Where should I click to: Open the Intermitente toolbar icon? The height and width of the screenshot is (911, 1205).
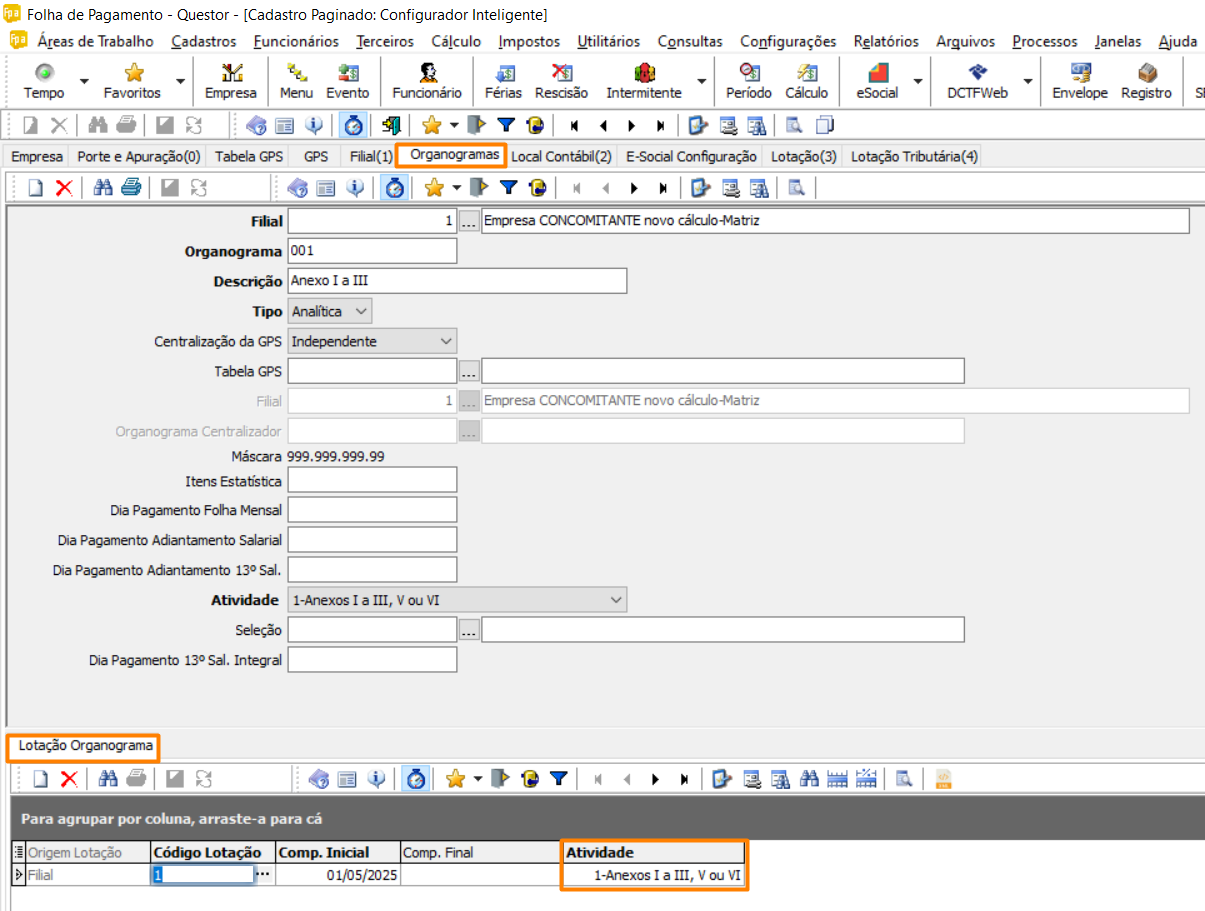click(644, 81)
